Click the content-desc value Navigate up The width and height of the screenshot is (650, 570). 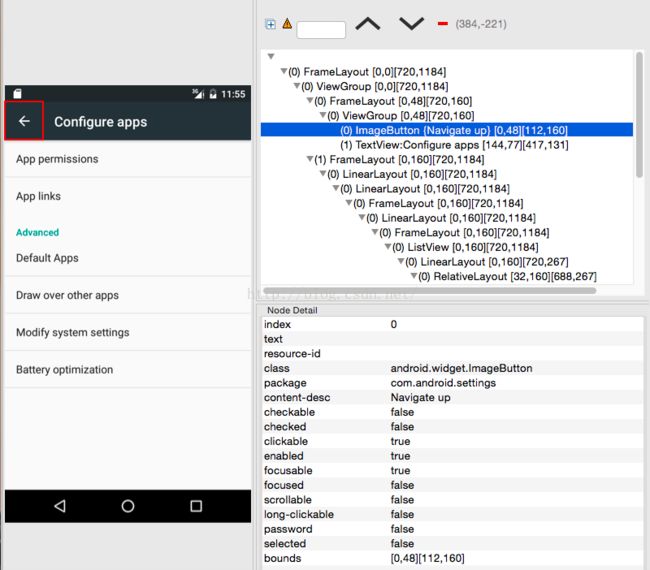click(420, 398)
